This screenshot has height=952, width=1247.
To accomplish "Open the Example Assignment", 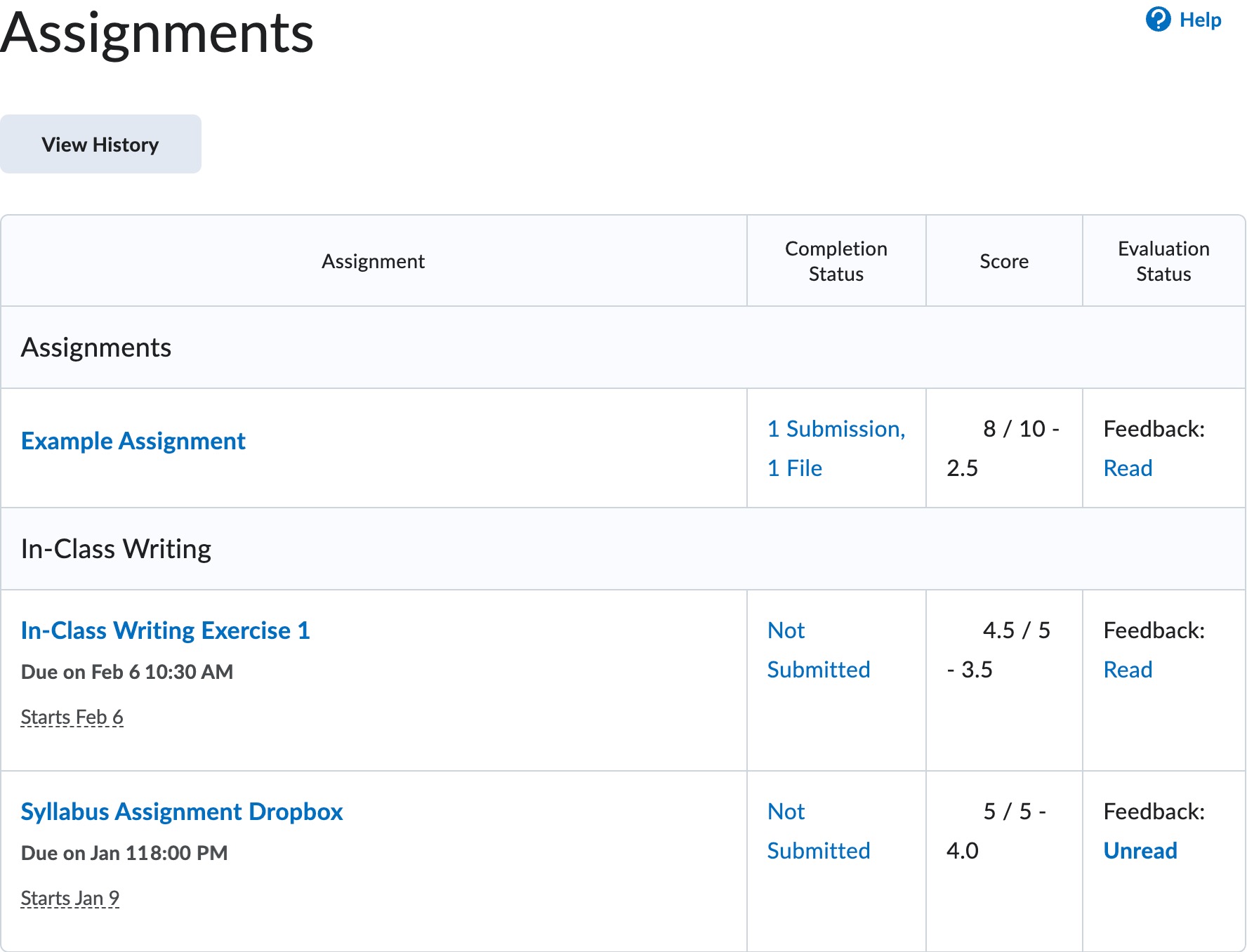I will click(x=133, y=441).
